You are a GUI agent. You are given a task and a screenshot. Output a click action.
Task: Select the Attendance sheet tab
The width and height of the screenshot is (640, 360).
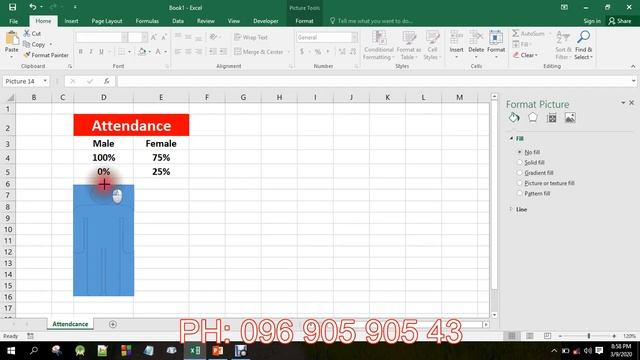pyautogui.click(x=70, y=324)
